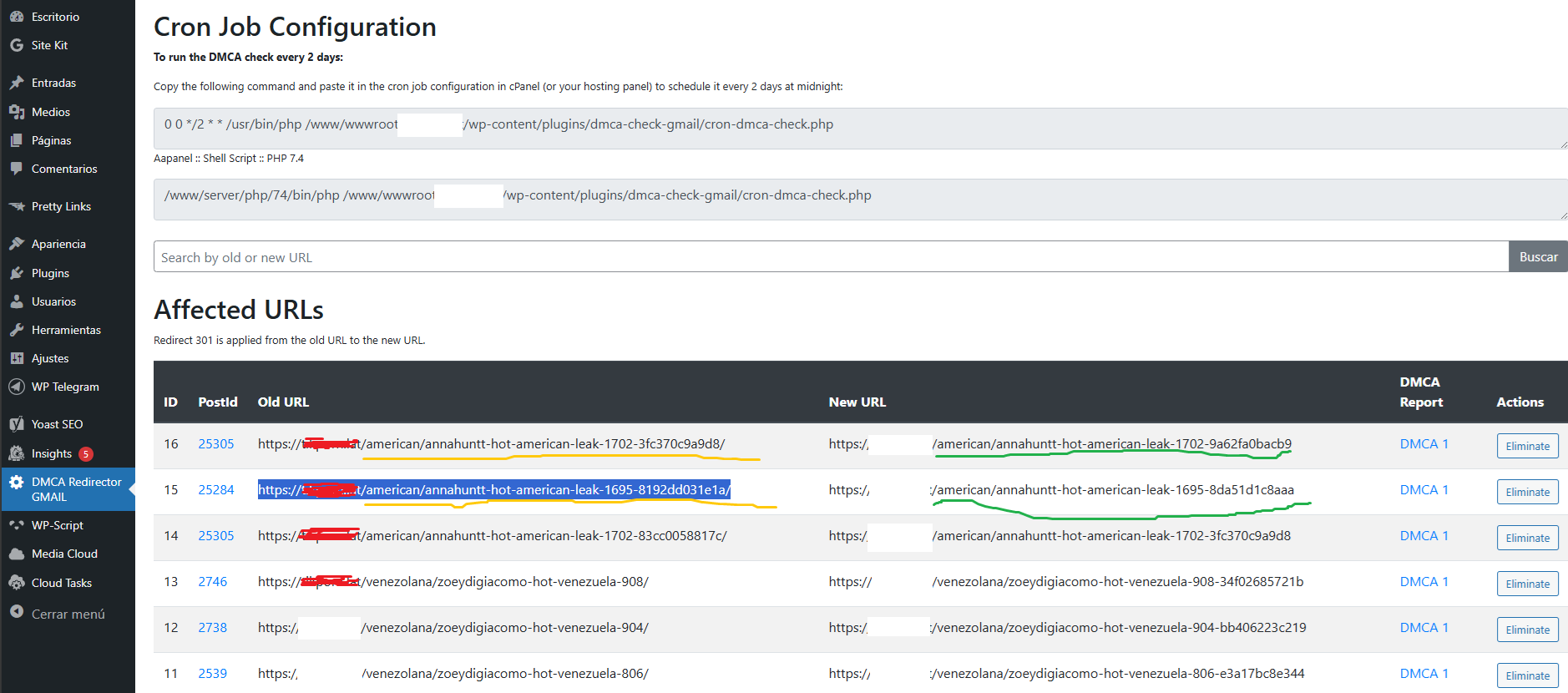Click the Comentarios speech bubble icon
Screen dimensions: 1568x693
[17, 169]
